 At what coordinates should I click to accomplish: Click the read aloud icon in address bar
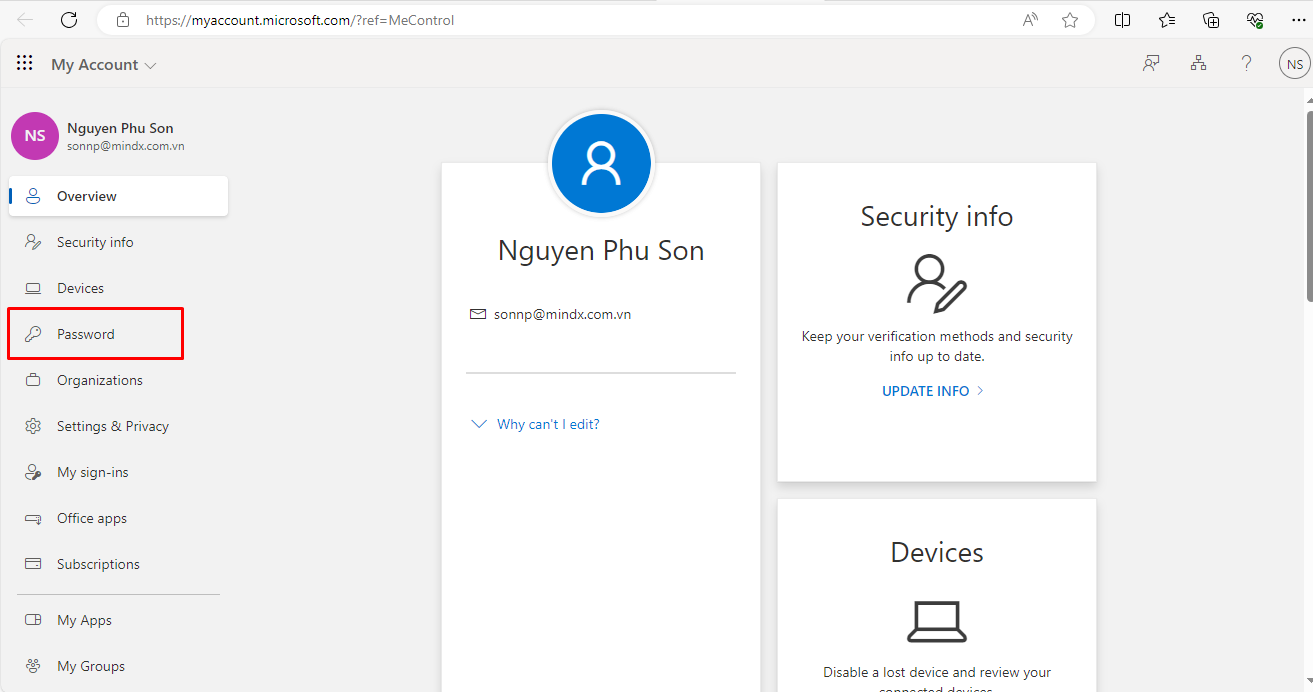coord(1030,20)
